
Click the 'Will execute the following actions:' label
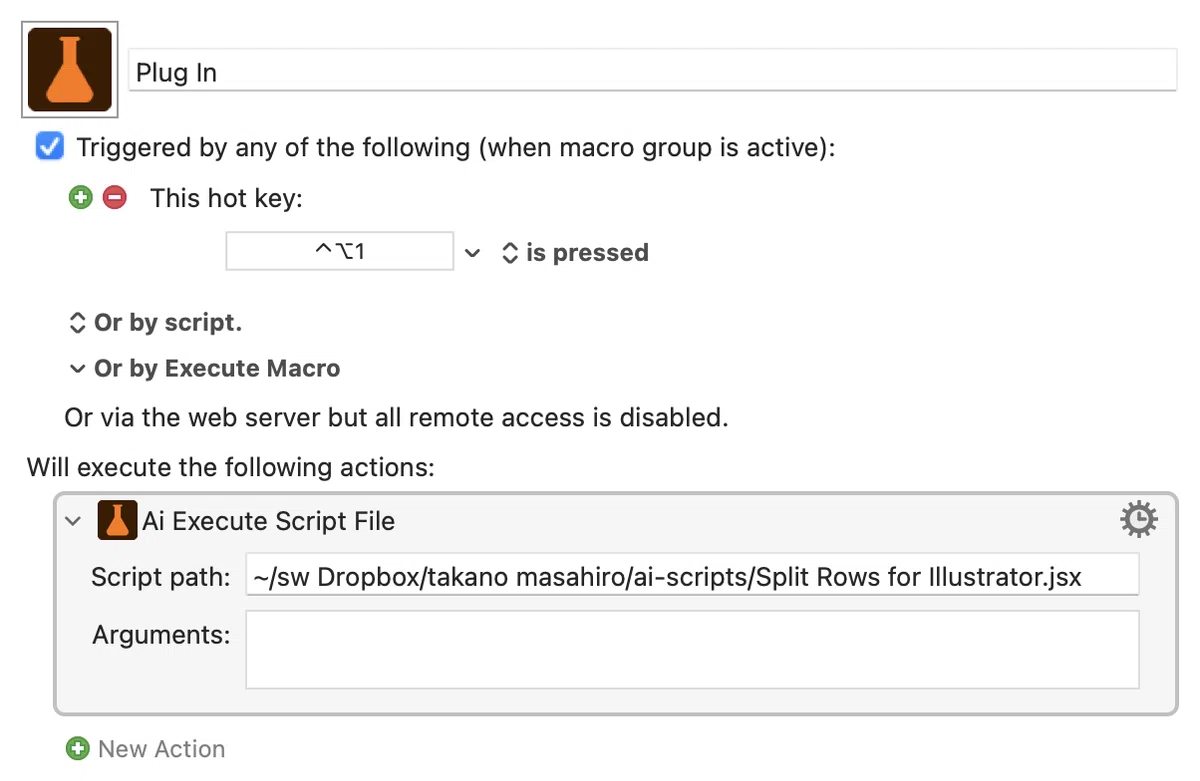[x=231, y=467]
